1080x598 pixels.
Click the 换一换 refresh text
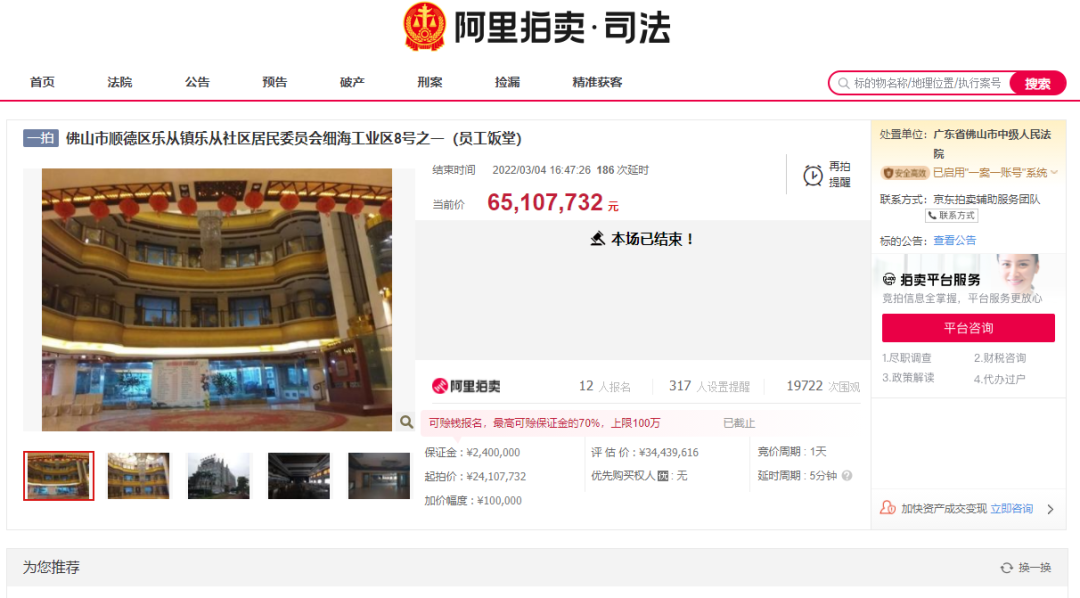1035,568
